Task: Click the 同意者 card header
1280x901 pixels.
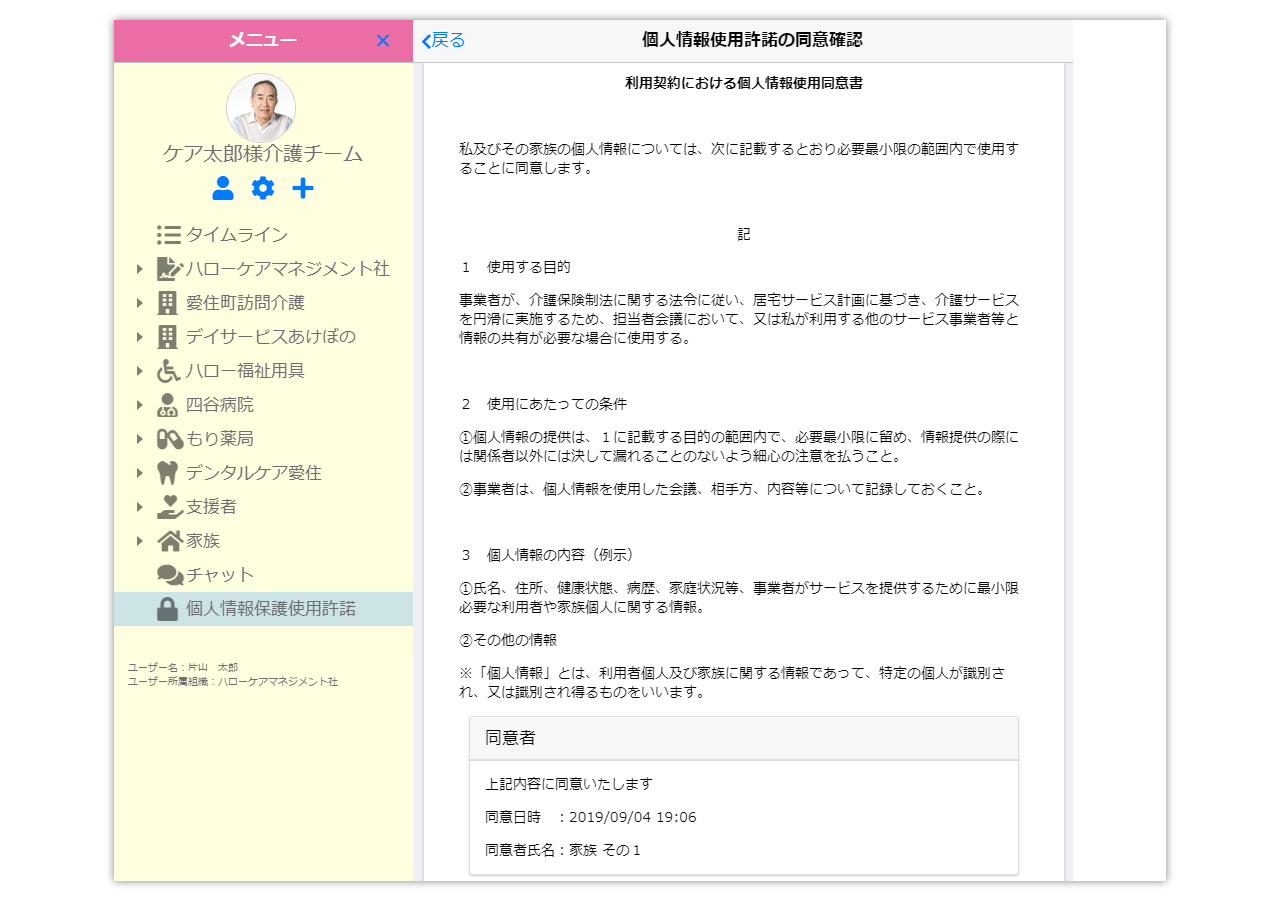Action: point(743,738)
